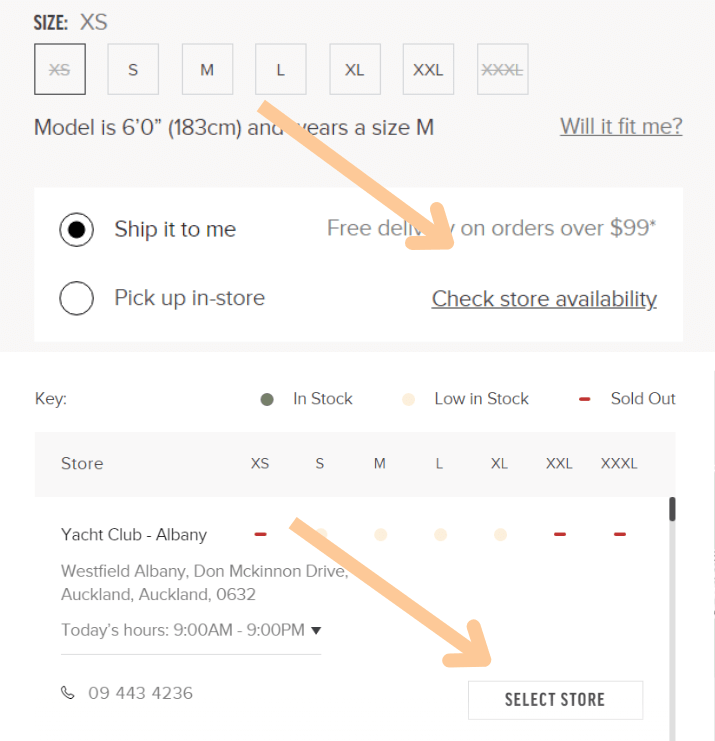Open 'Check store availability' link
This screenshot has height=741, width=715.
click(544, 299)
